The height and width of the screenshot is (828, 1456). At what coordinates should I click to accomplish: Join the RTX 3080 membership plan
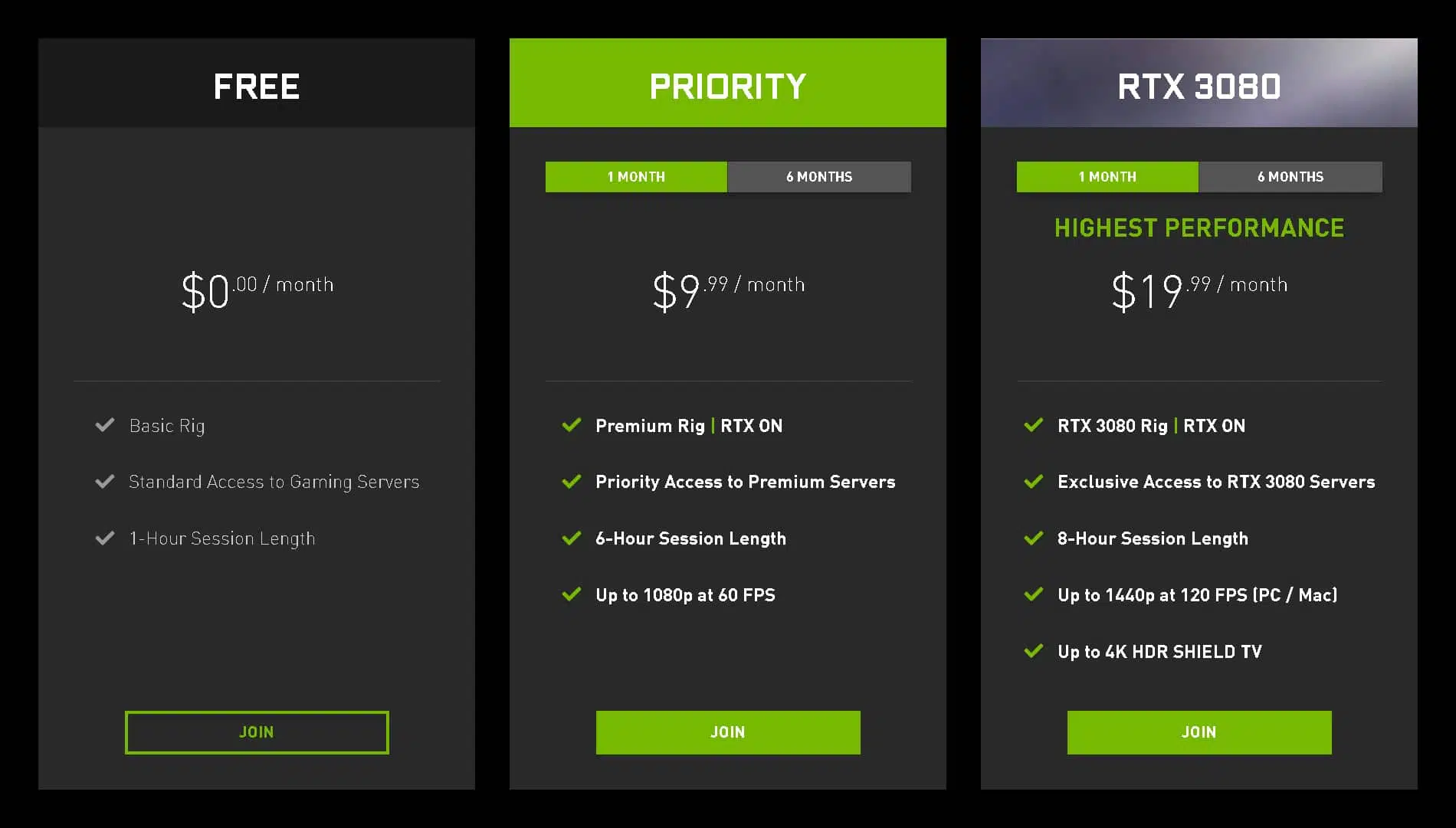click(x=1199, y=732)
